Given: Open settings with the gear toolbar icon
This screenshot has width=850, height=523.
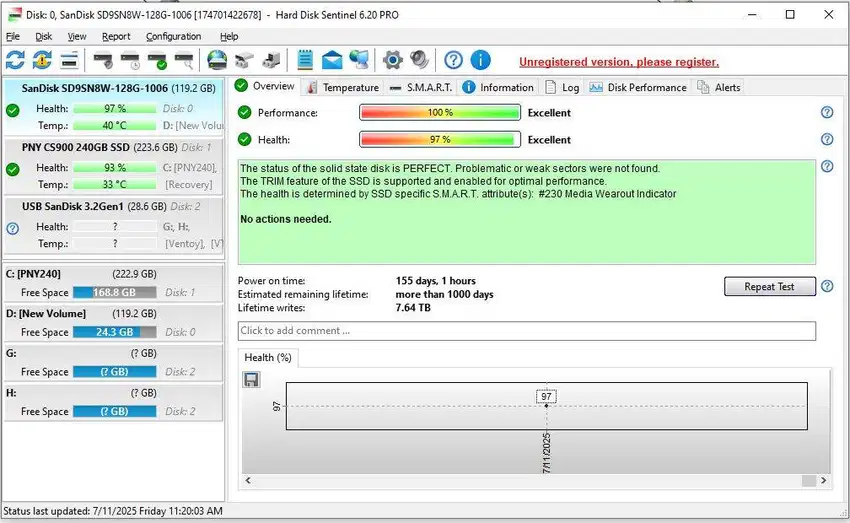Looking at the screenshot, I should 392,60.
